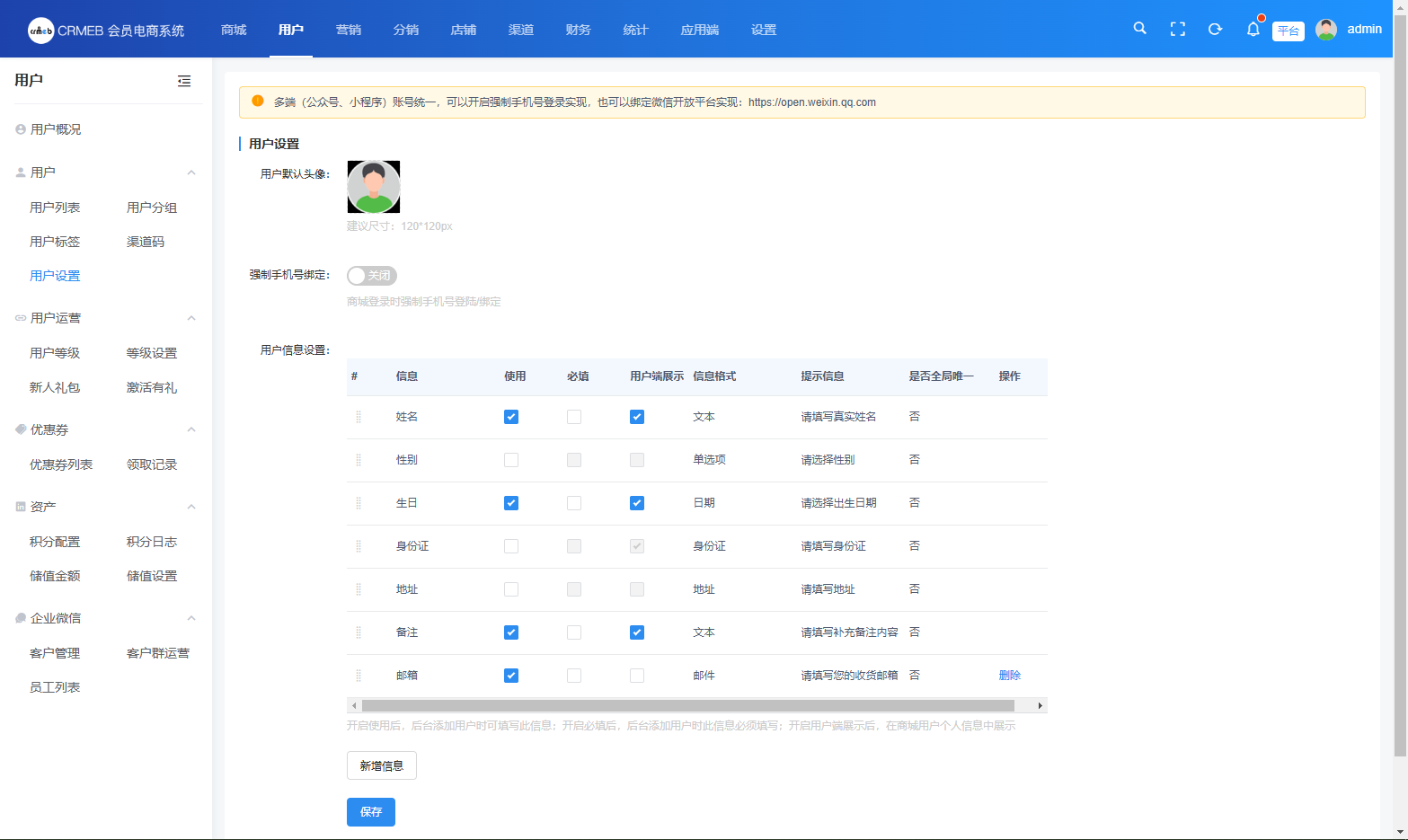This screenshot has width=1408, height=840.
Task: Collapse the 企业微信 sidebar group
Action: coord(190,618)
